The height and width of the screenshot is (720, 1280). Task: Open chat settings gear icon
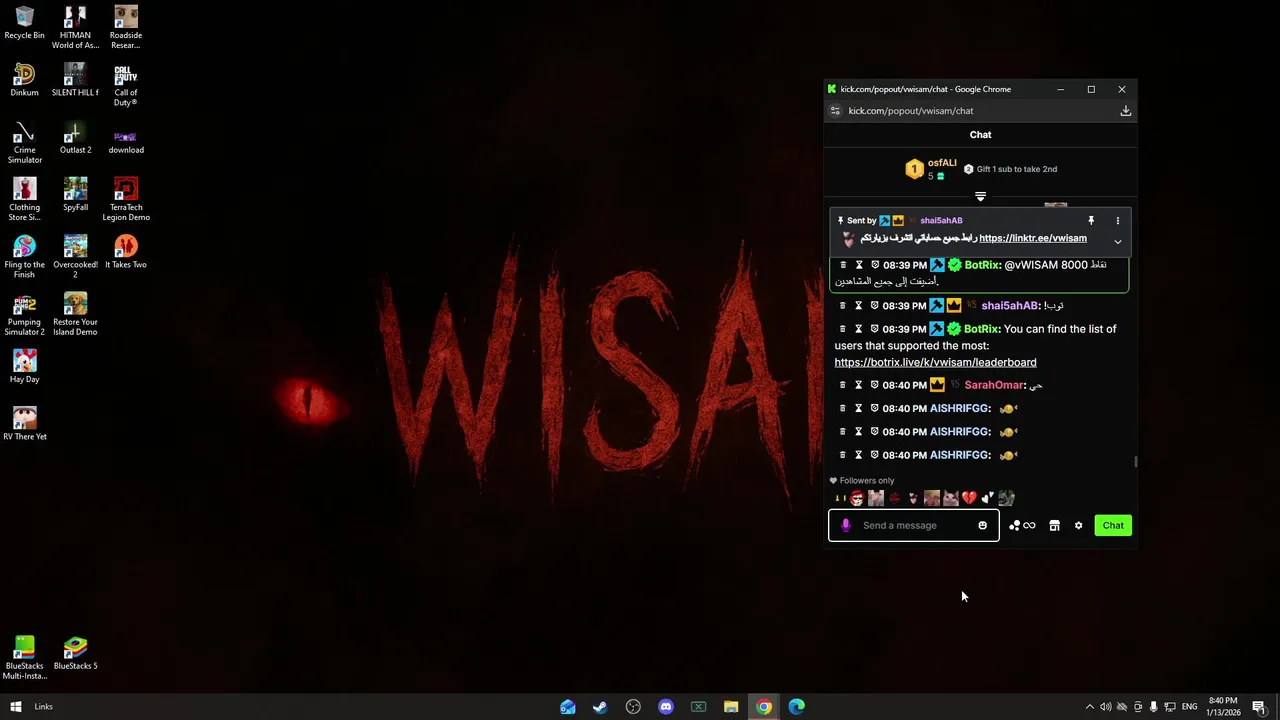pos(1078,526)
